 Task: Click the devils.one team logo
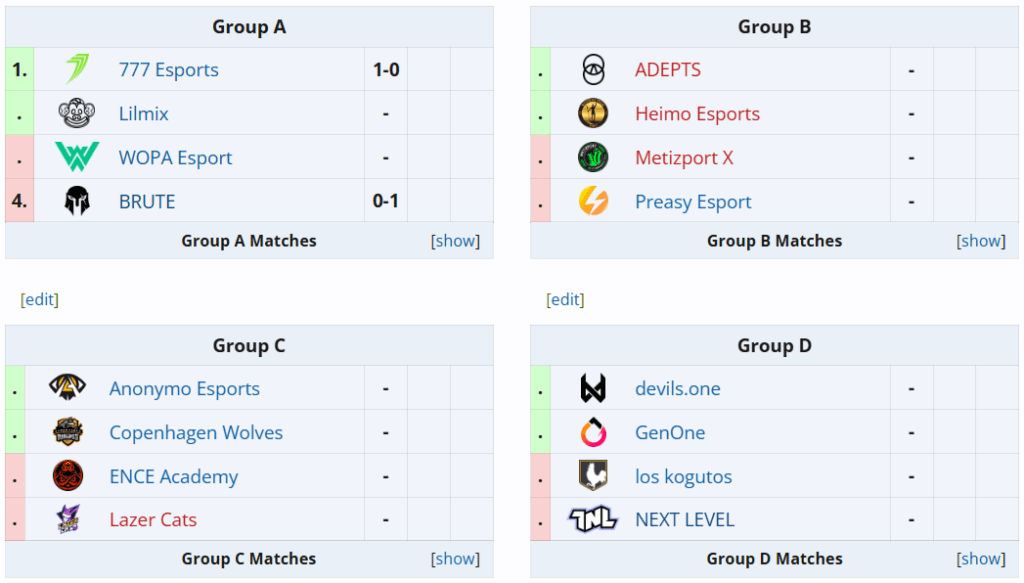(593, 389)
